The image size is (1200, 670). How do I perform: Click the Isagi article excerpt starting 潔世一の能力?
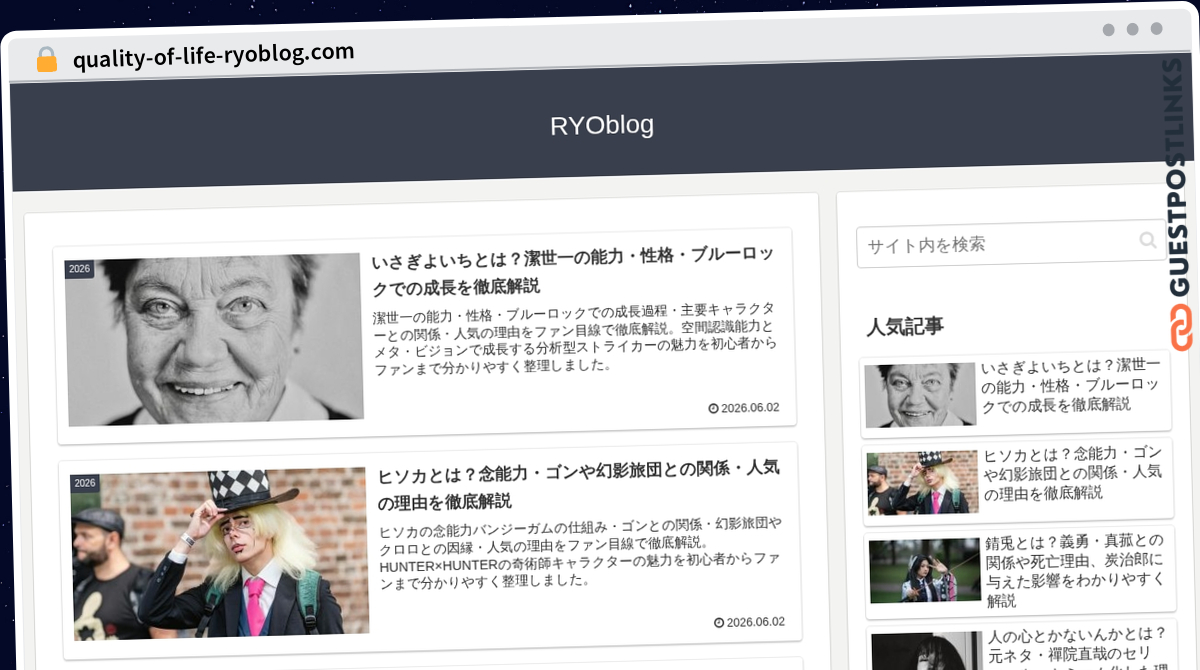(575, 337)
